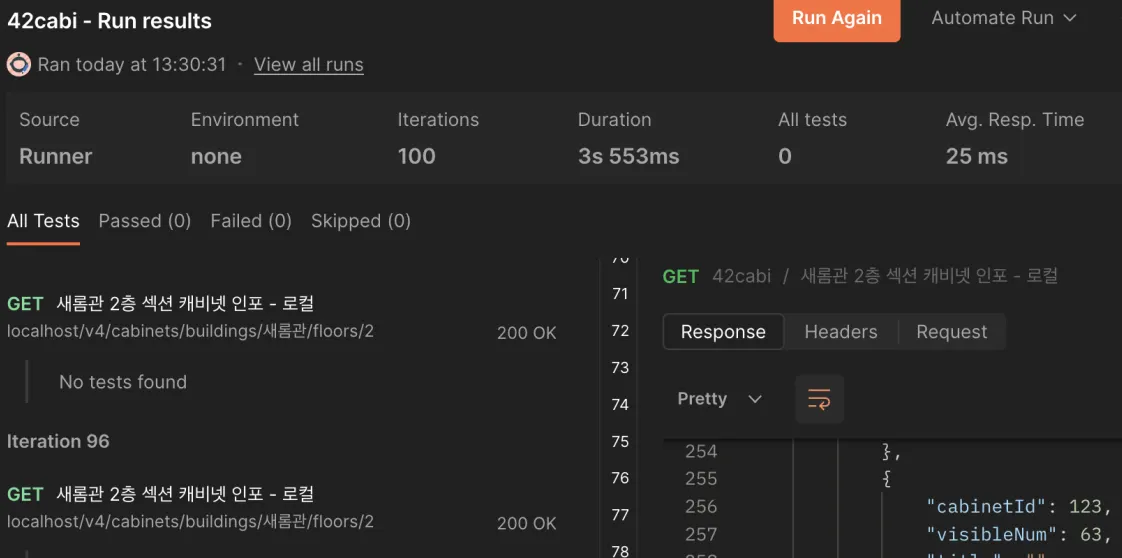Switch to the All Tests tab
Viewport: 1122px width, 558px height.
43,221
